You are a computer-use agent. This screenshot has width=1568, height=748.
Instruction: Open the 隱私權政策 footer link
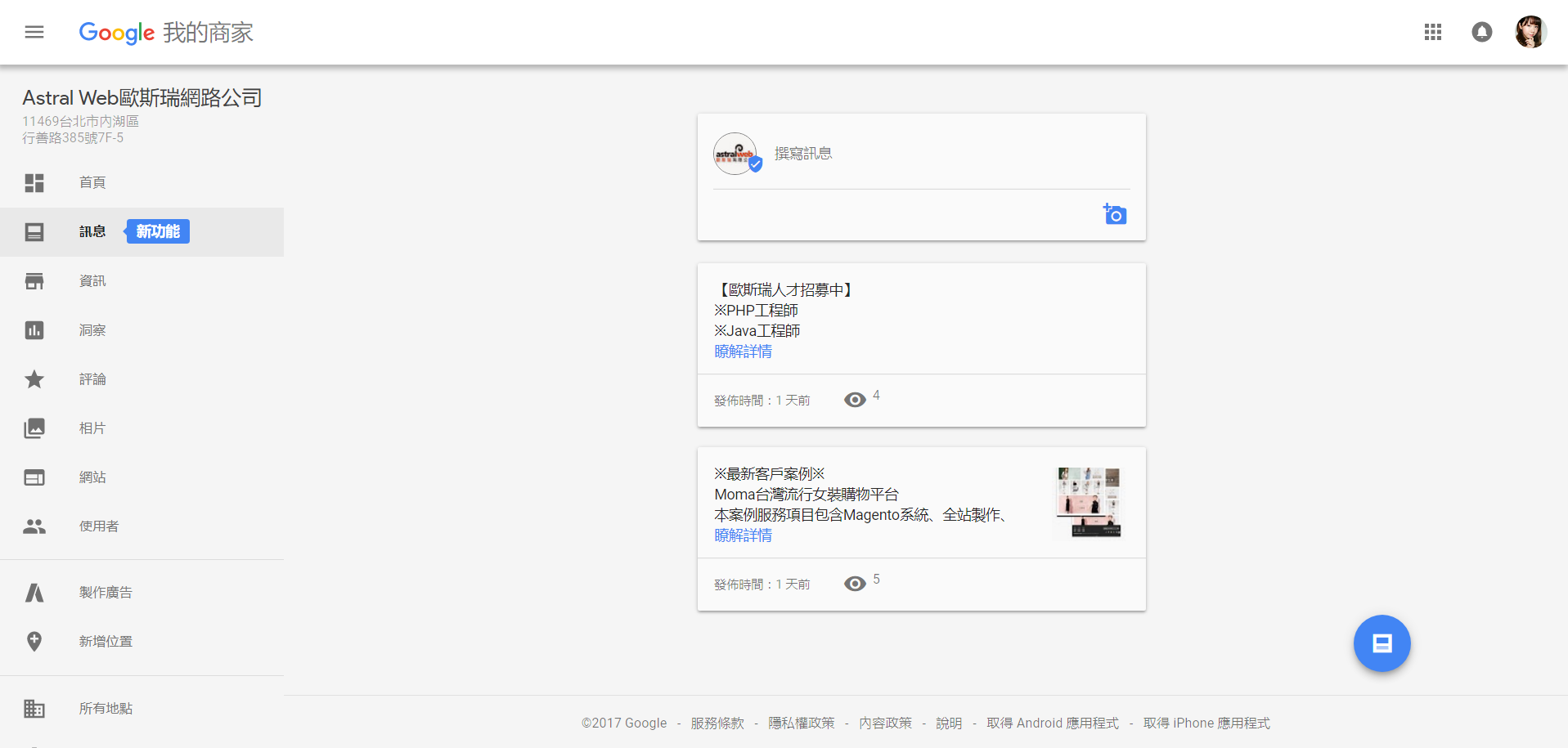point(802,723)
